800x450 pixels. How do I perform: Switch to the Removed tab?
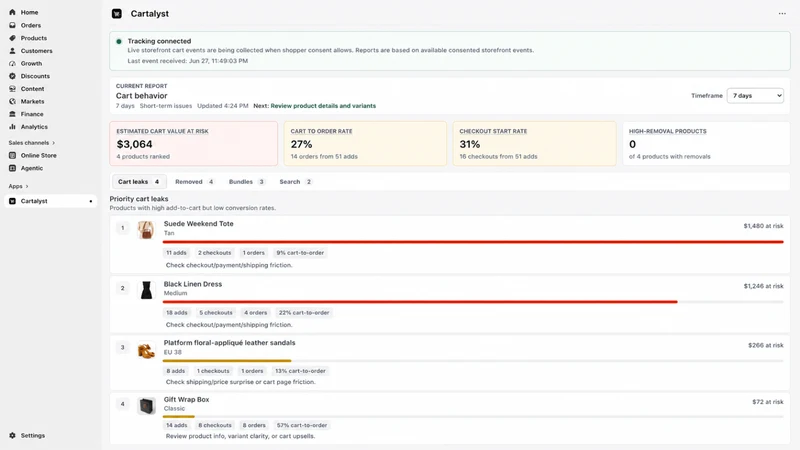point(194,182)
